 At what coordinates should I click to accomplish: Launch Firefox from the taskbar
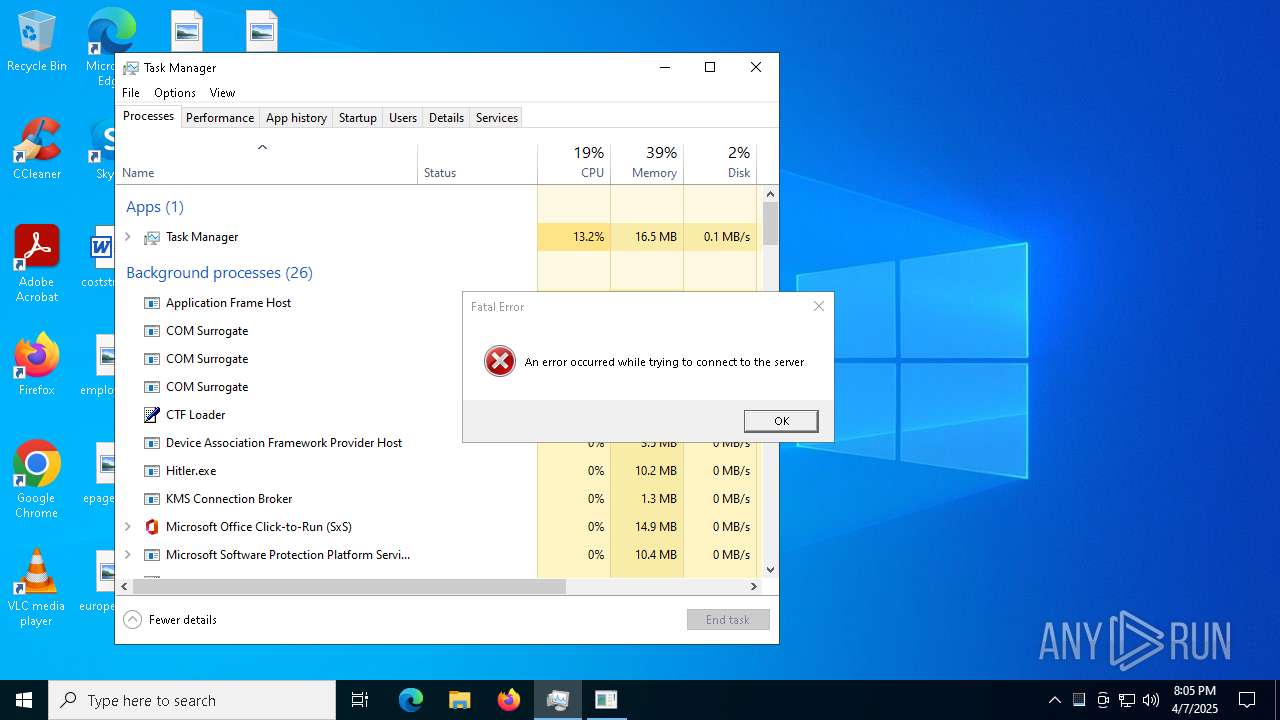coord(509,700)
